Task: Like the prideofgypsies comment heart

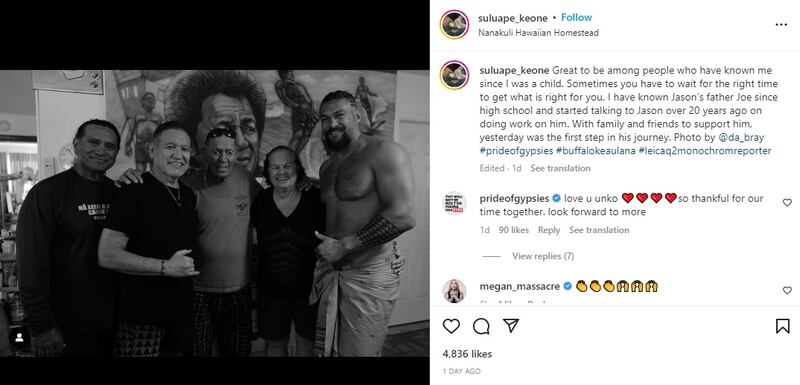Action: 787,202
